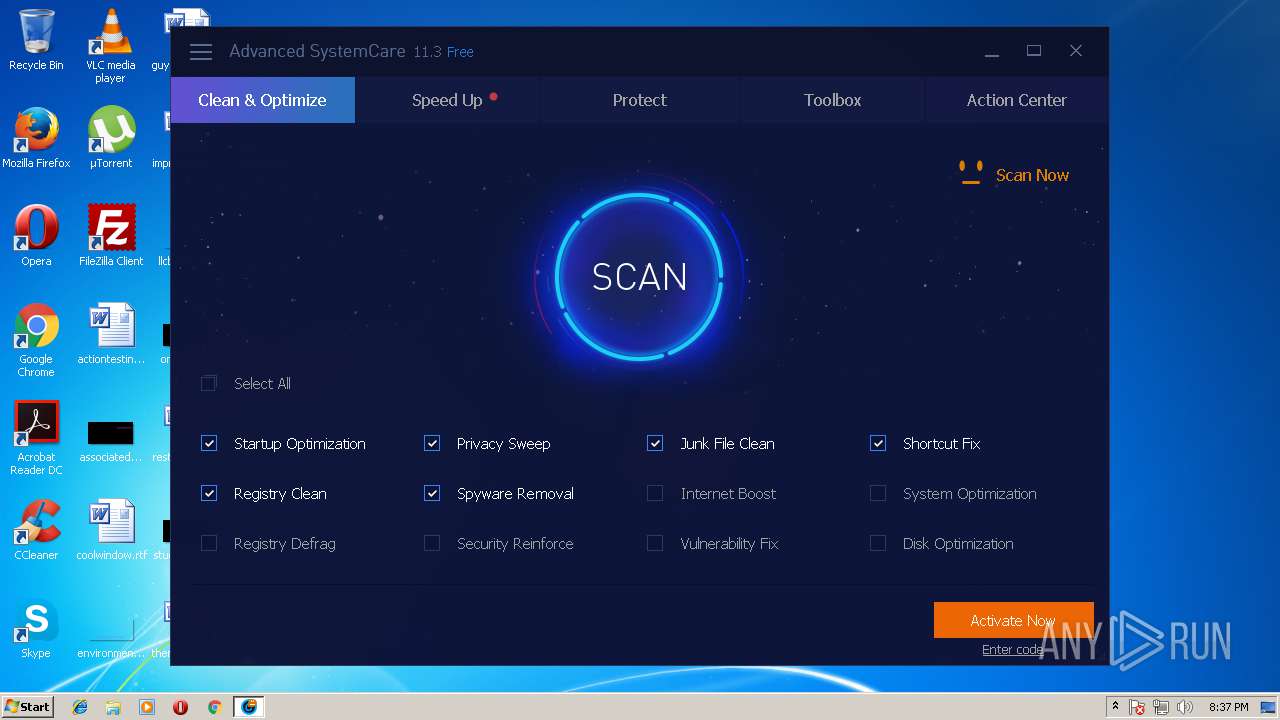This screenshot has width=1280, height=720.
Task: Maximize the Advanced SystemCare window
Action: pyautogui.click(x=1034, y=51)
